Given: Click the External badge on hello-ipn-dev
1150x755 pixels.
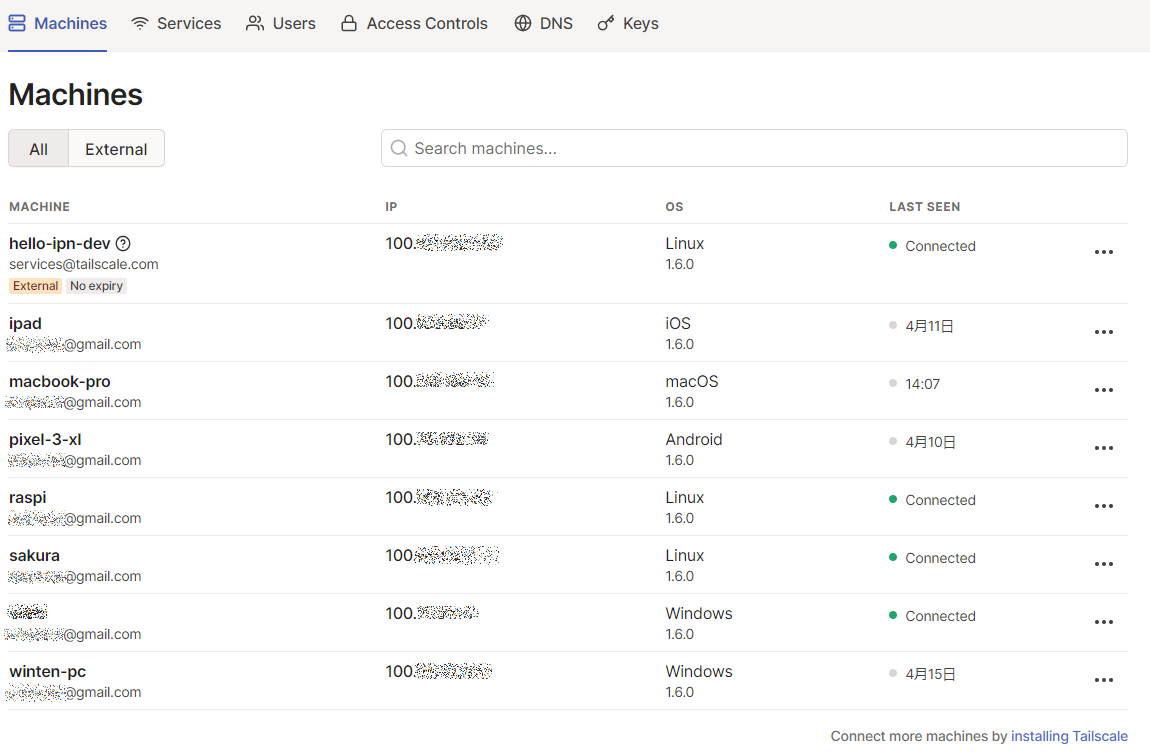Looking at the screenshot, I should click(35, 286).
